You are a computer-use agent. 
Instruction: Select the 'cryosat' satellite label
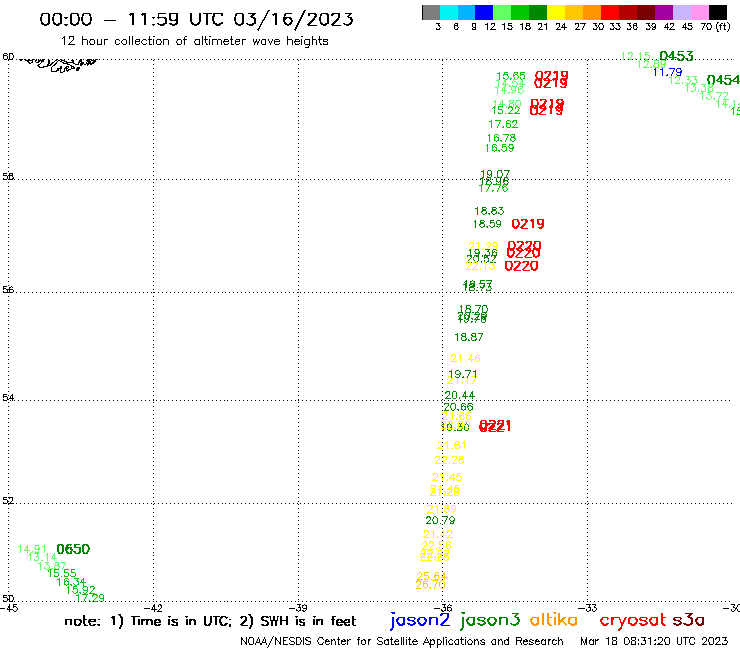(633, 621)
